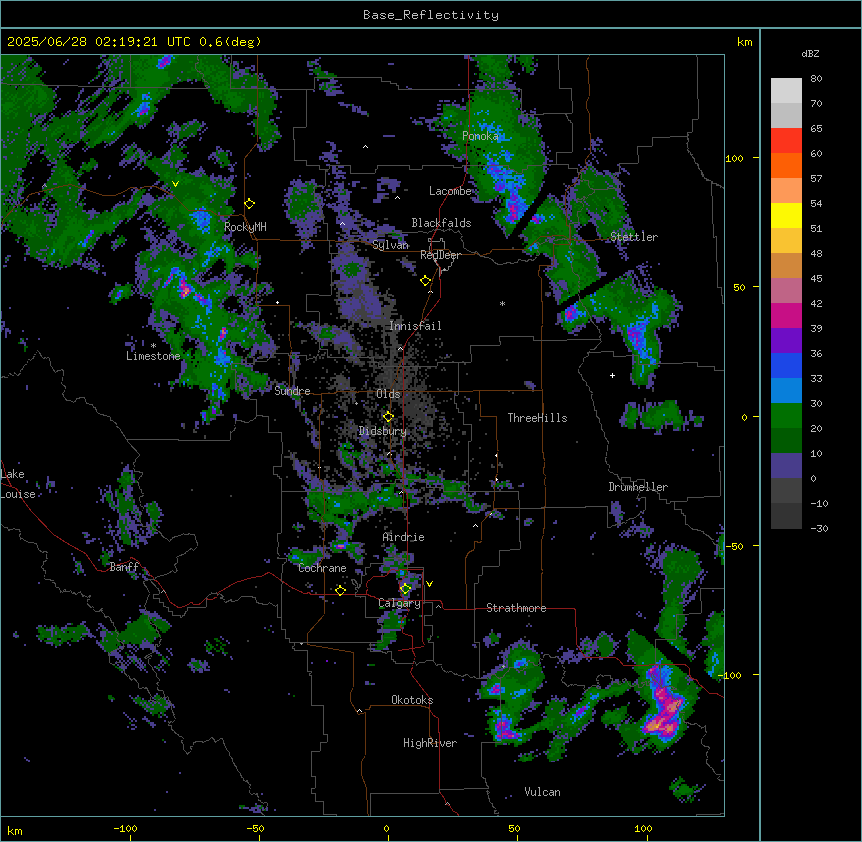Select the dark blue 33-36 dBZ swatch
The width and height of the screenshot is (862, 842).
pos(786,365)
